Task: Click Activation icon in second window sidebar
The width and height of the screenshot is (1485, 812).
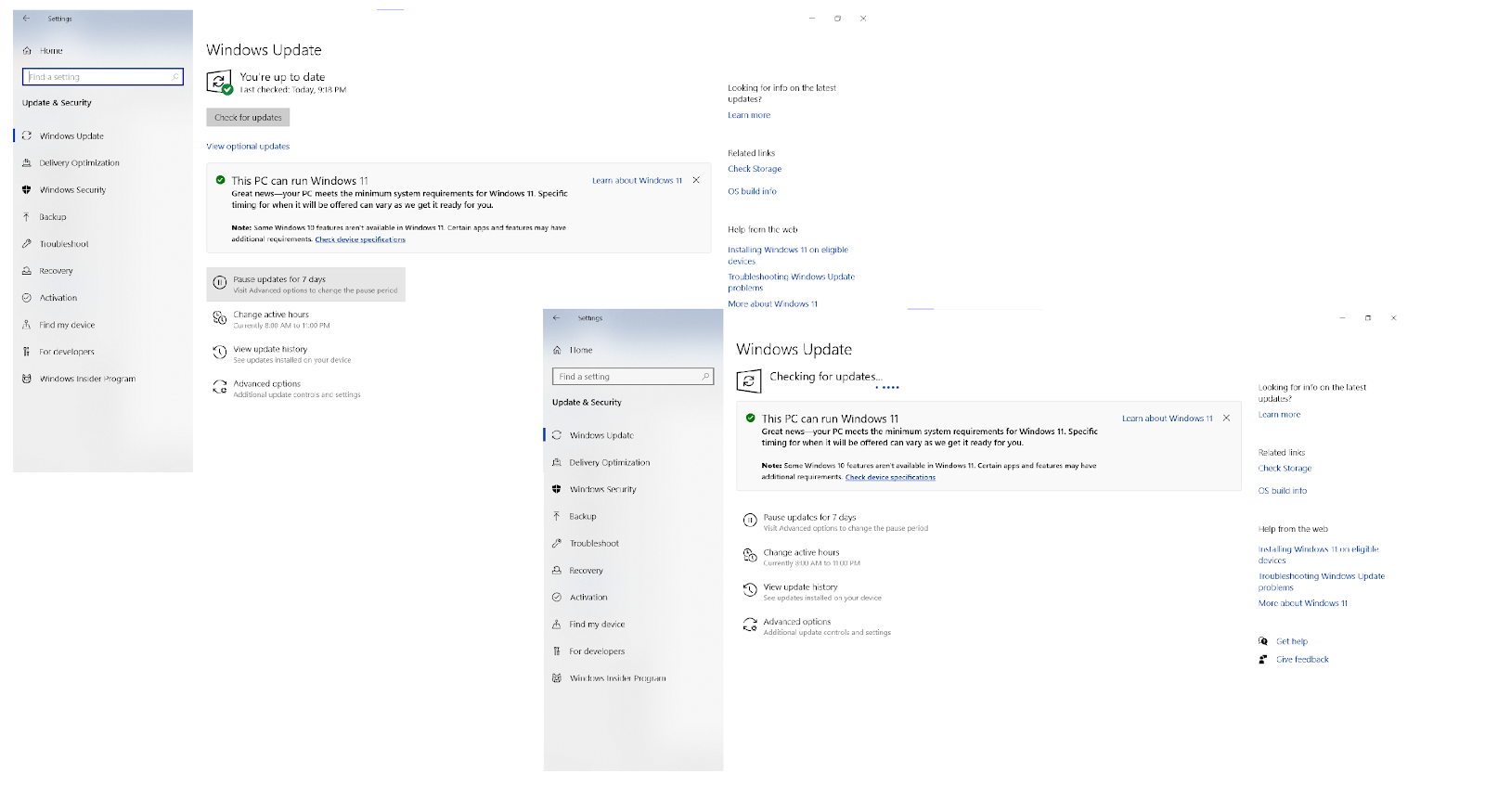Action: tap(557, 598)
